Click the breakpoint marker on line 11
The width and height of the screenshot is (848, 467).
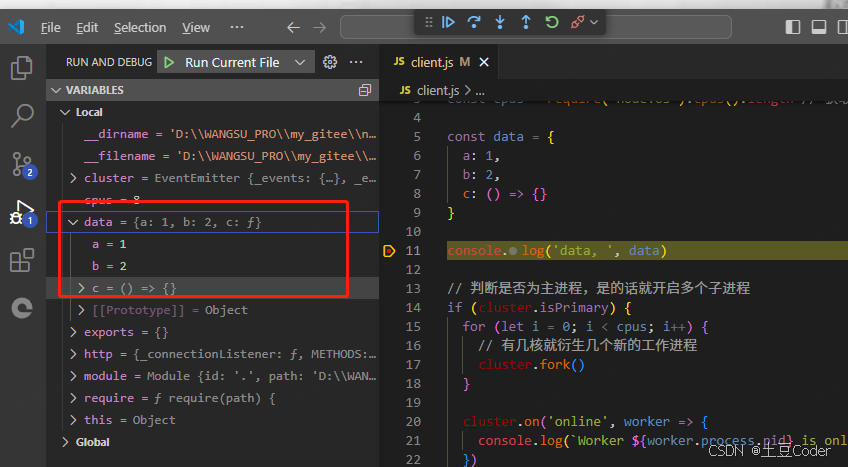389,251
